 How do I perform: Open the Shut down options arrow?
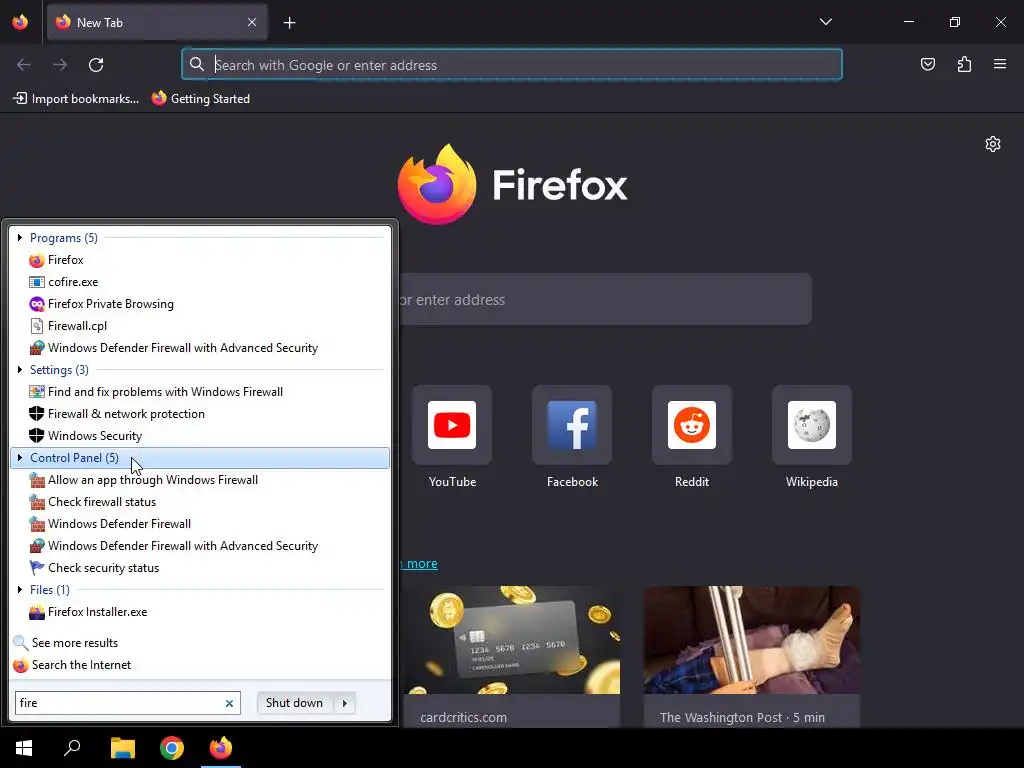tap(345, 703)
